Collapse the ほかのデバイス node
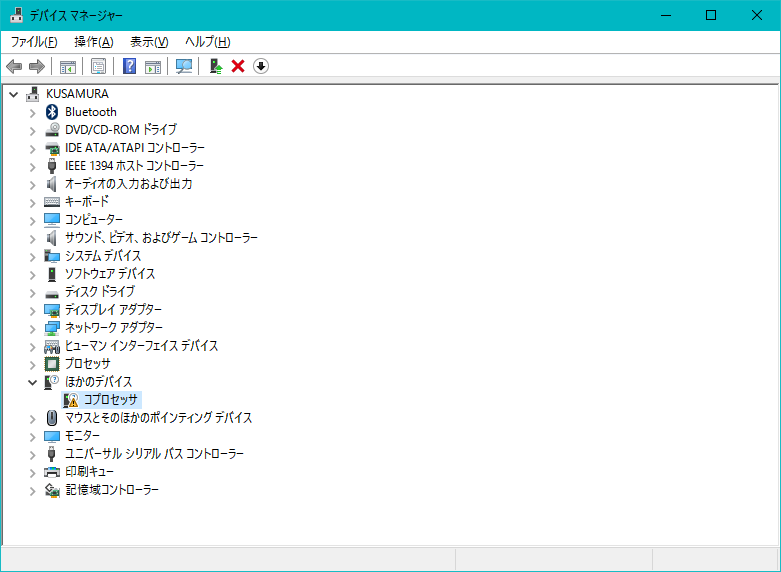This screenshot has width=781, height=572. pyautogui.click(x=32, y=382)
